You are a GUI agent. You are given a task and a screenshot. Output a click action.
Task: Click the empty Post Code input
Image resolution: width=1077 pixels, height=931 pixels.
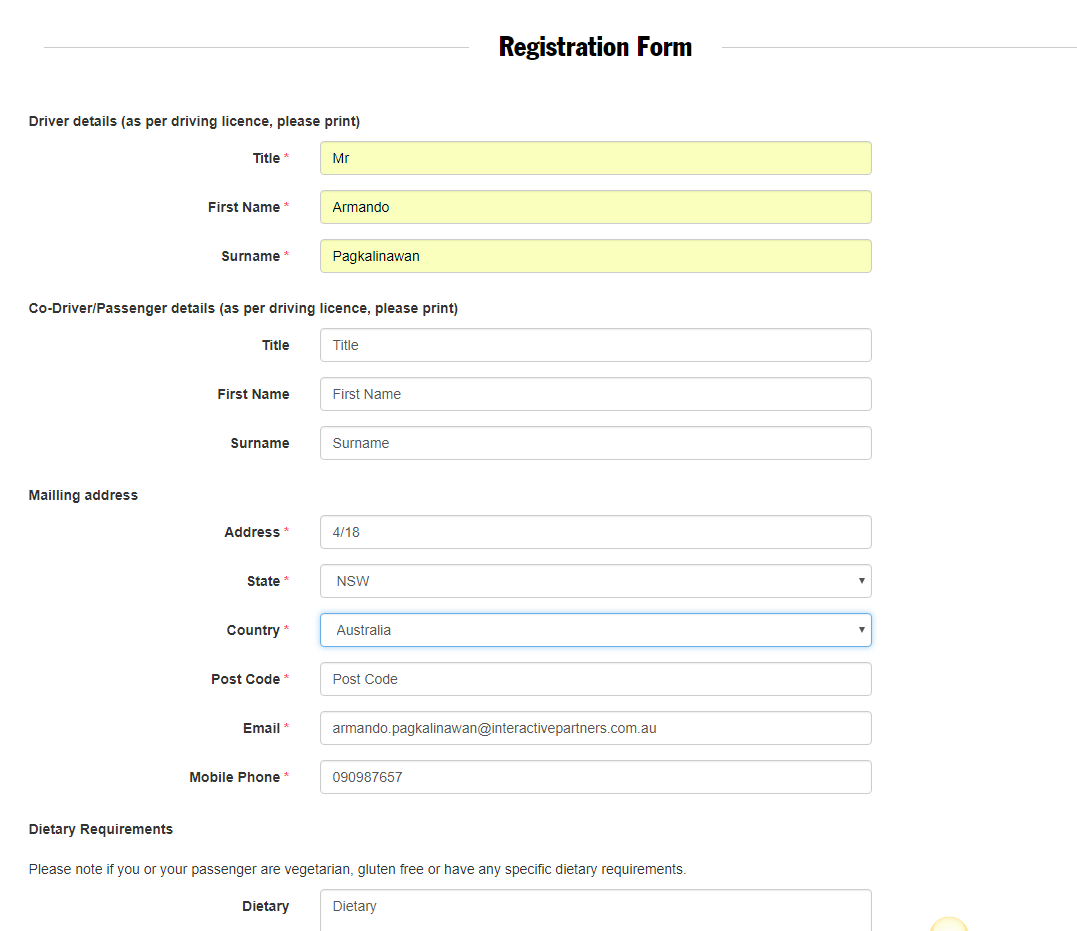(x=595, y=679)
